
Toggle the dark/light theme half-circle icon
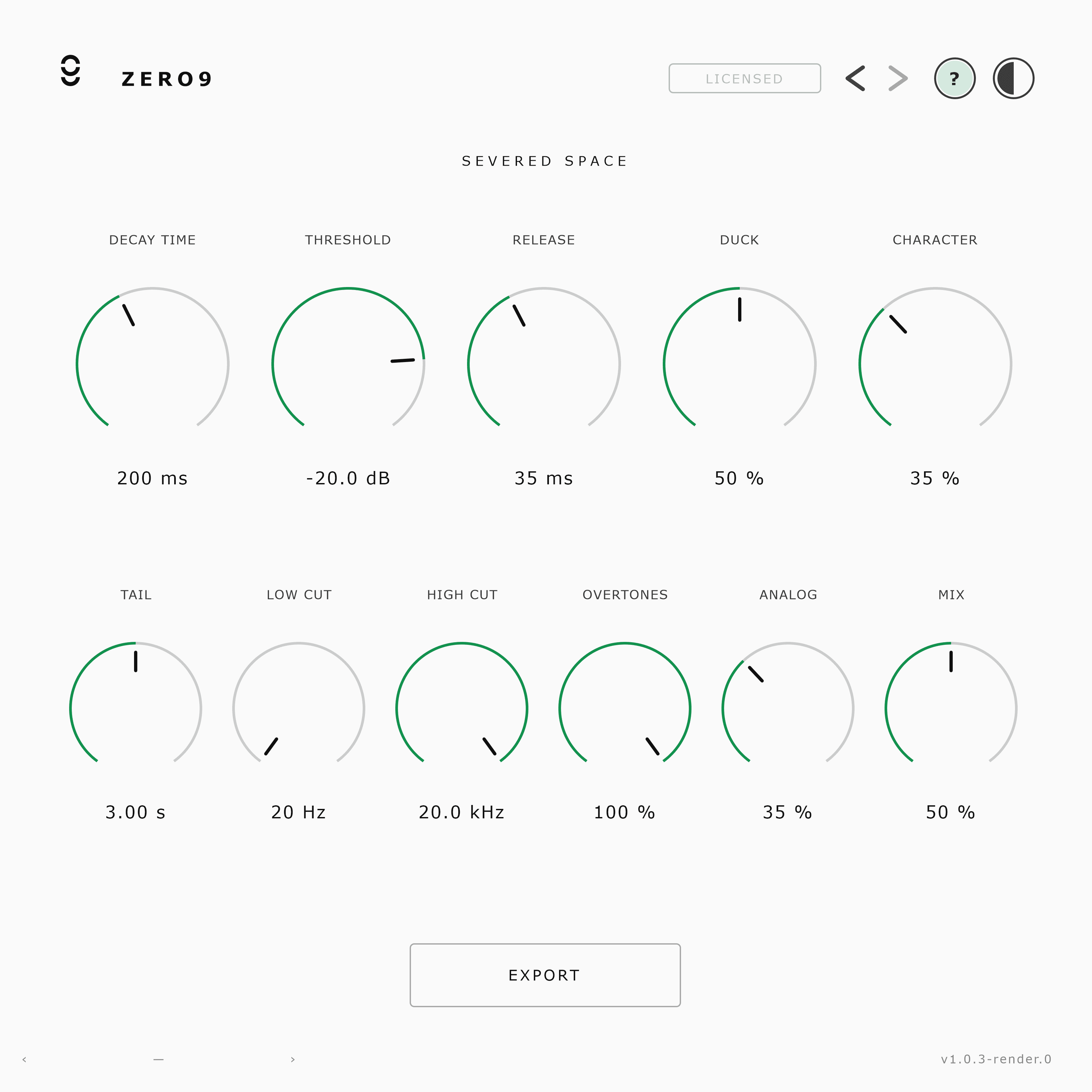[1013, 79]
